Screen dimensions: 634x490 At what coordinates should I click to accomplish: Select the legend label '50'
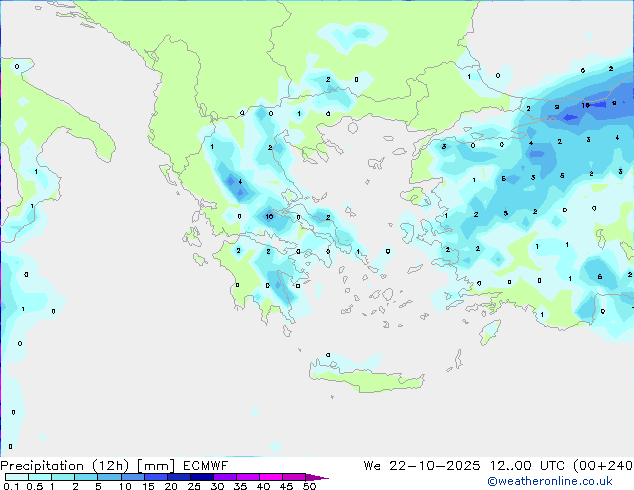pos(309,486)
